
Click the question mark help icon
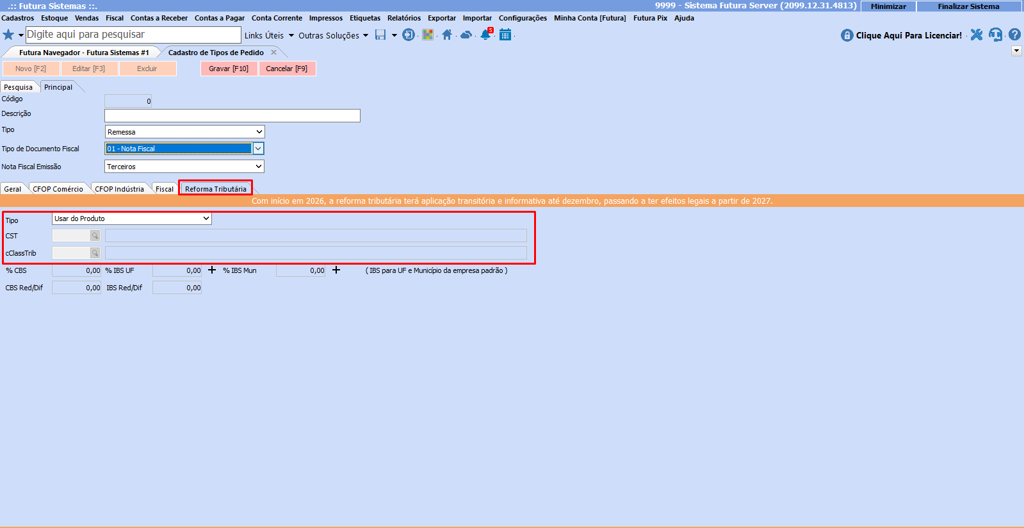(x=1014, y=35)
